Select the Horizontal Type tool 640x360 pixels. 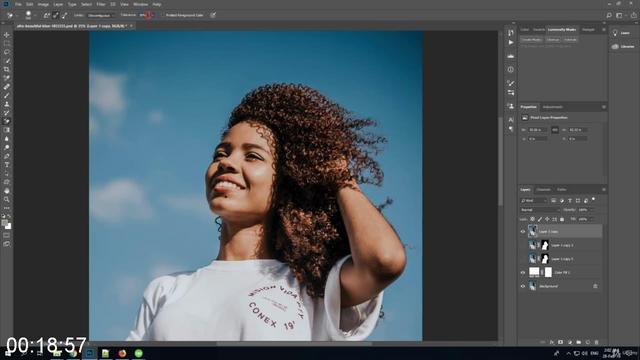7,164
